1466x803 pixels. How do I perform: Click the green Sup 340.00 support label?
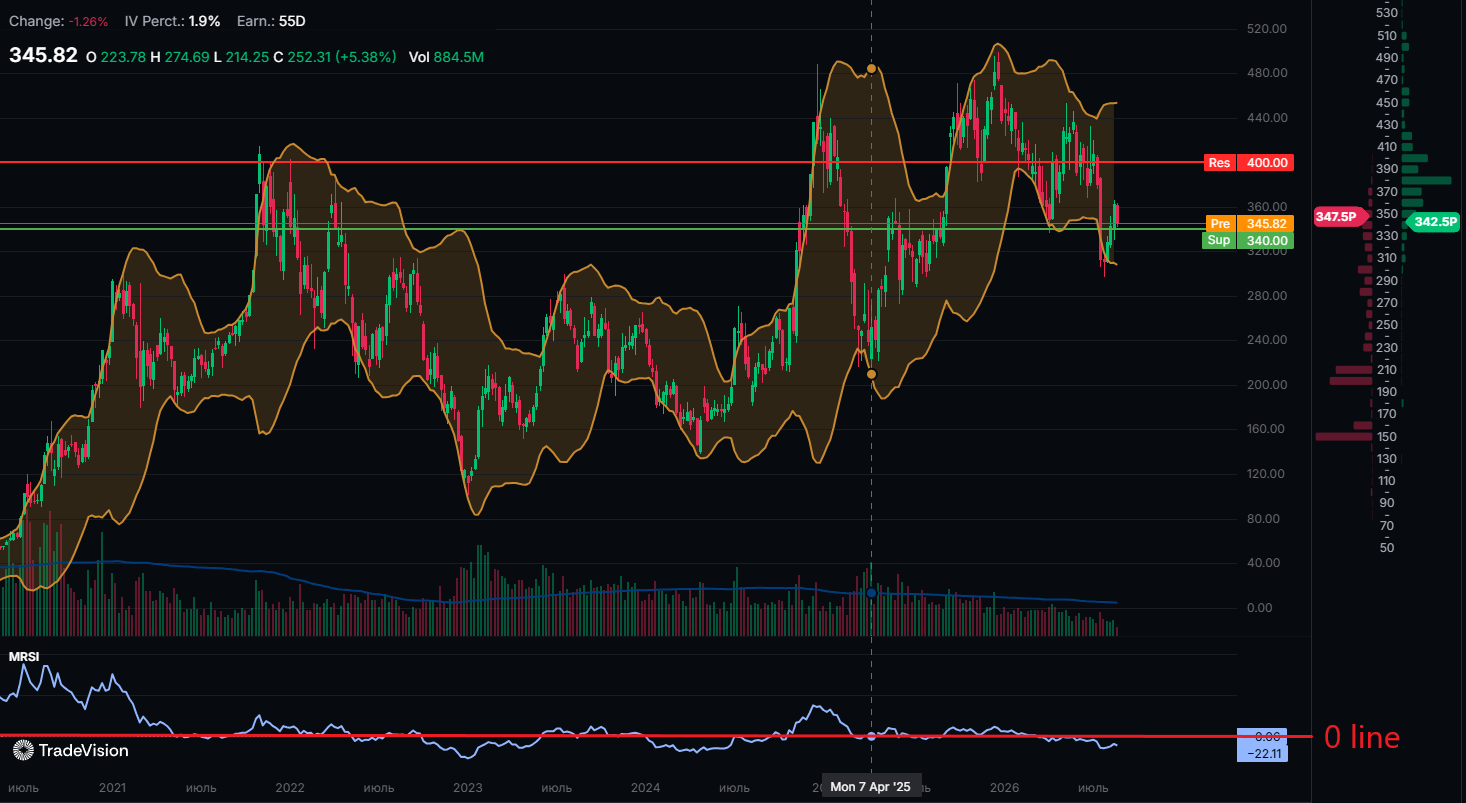pos(1248,241)
